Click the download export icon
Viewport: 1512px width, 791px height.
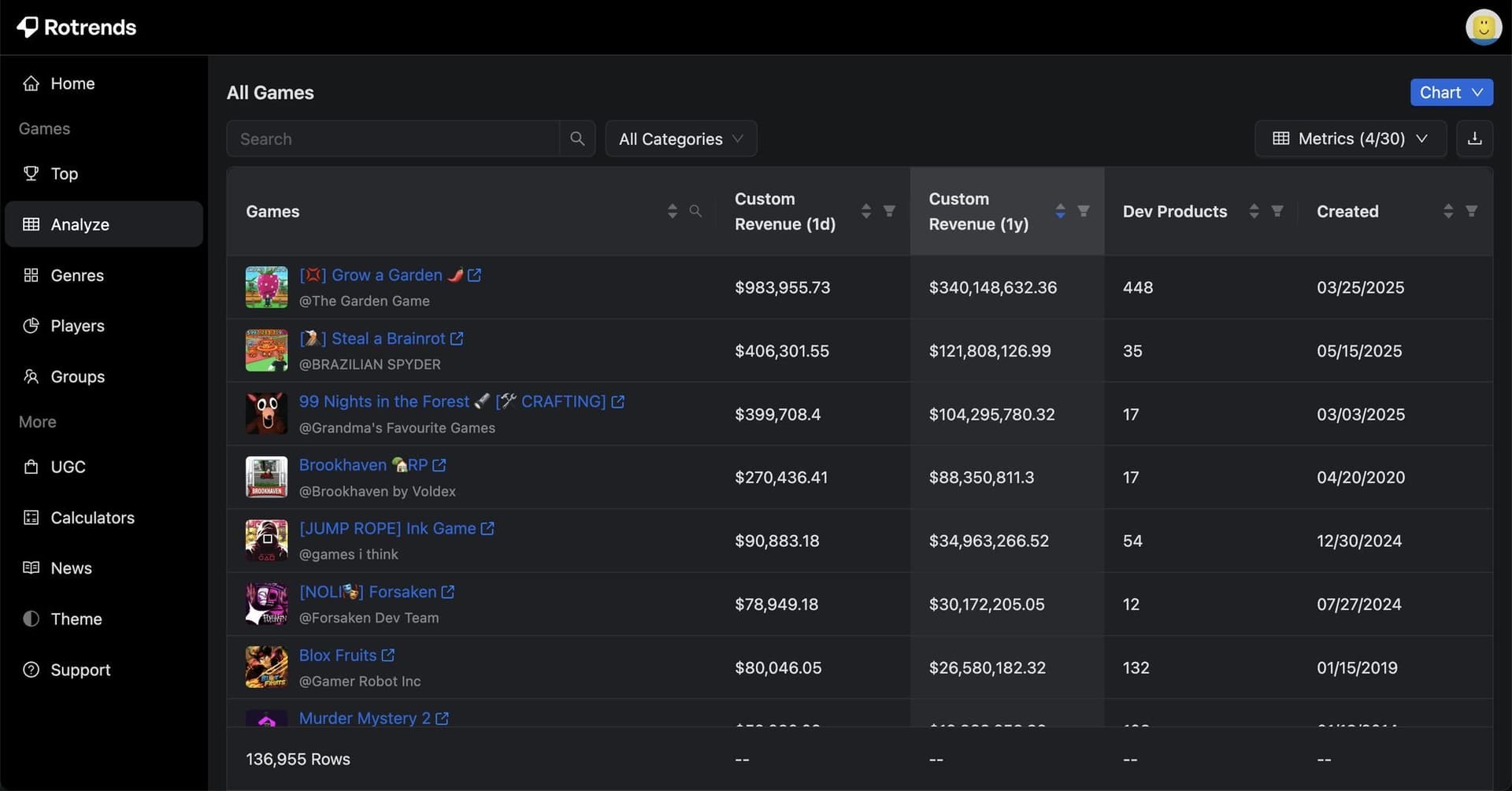tap(1474, 139)
